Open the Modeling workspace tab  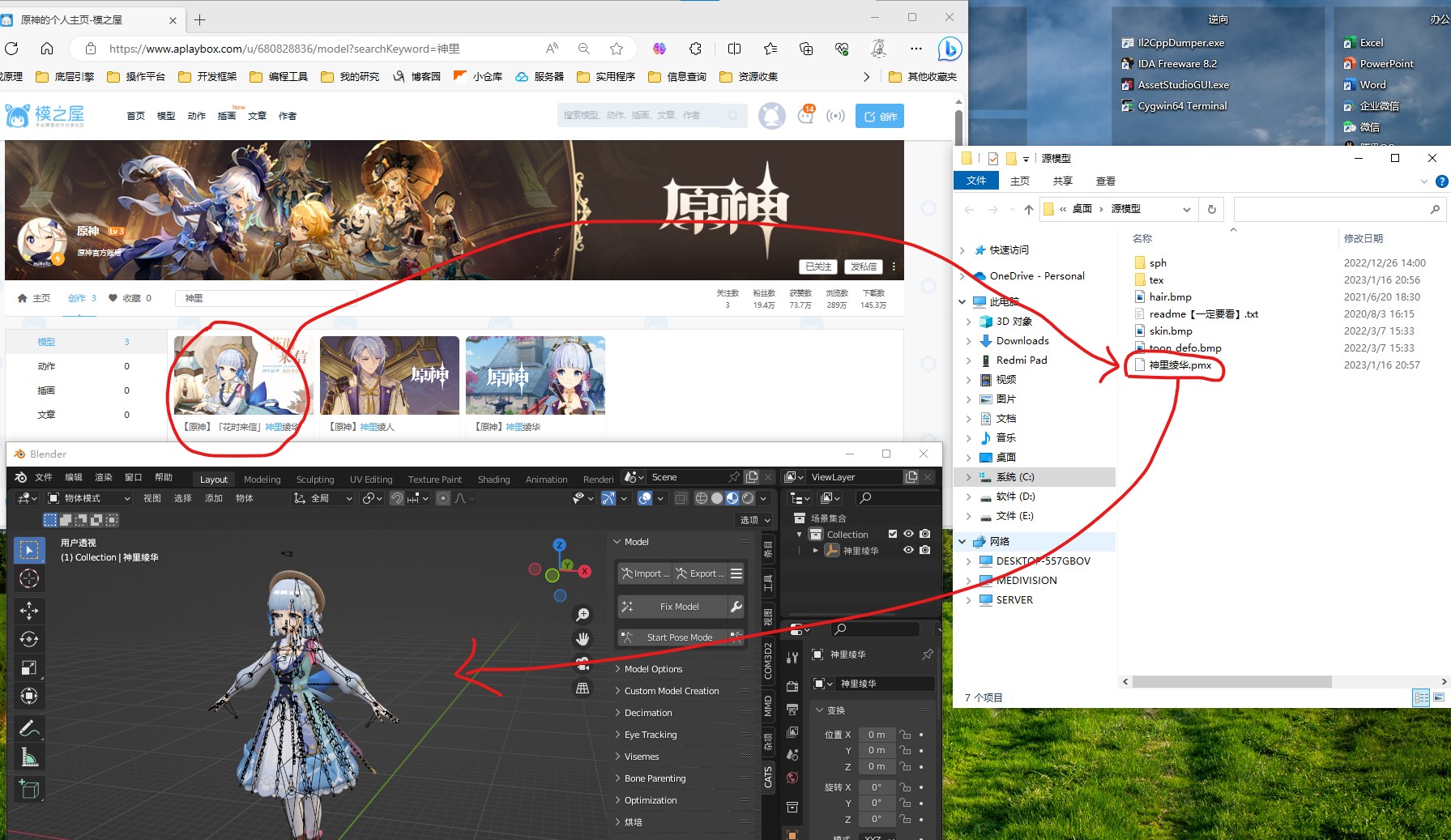262,480
